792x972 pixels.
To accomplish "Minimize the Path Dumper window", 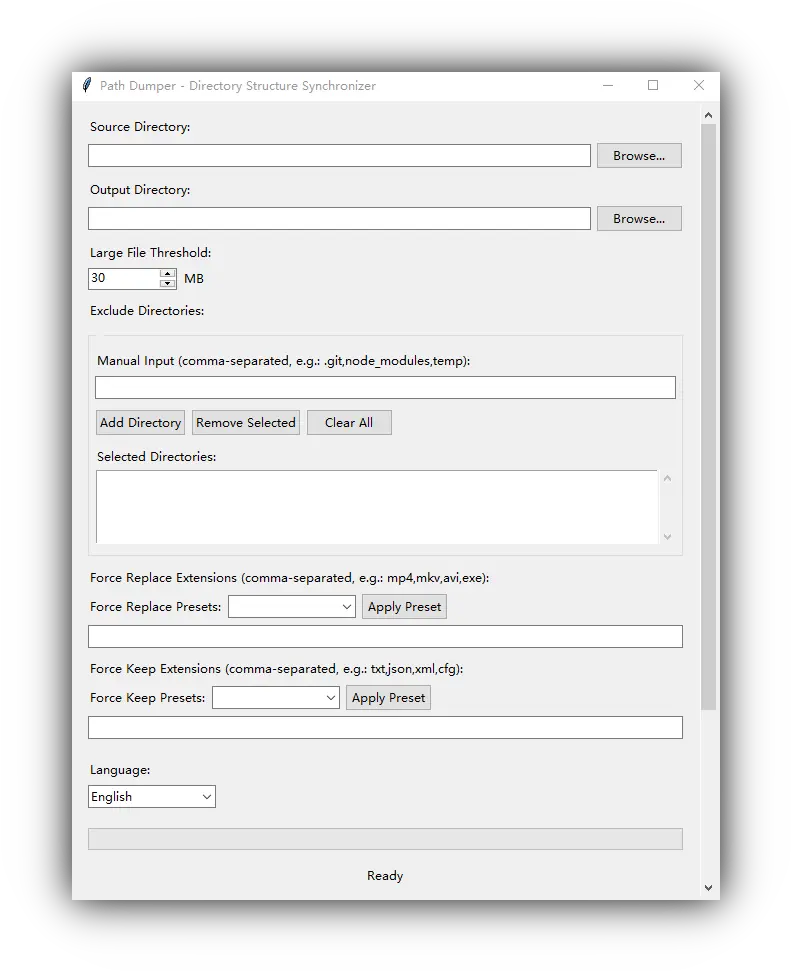I will click(x=608, y=86).
